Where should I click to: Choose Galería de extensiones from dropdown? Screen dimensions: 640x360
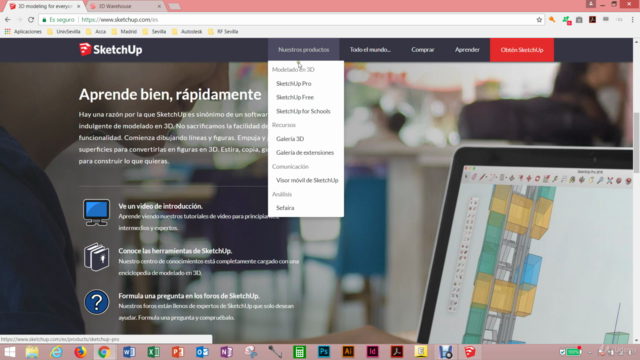(x=304, y=153)
